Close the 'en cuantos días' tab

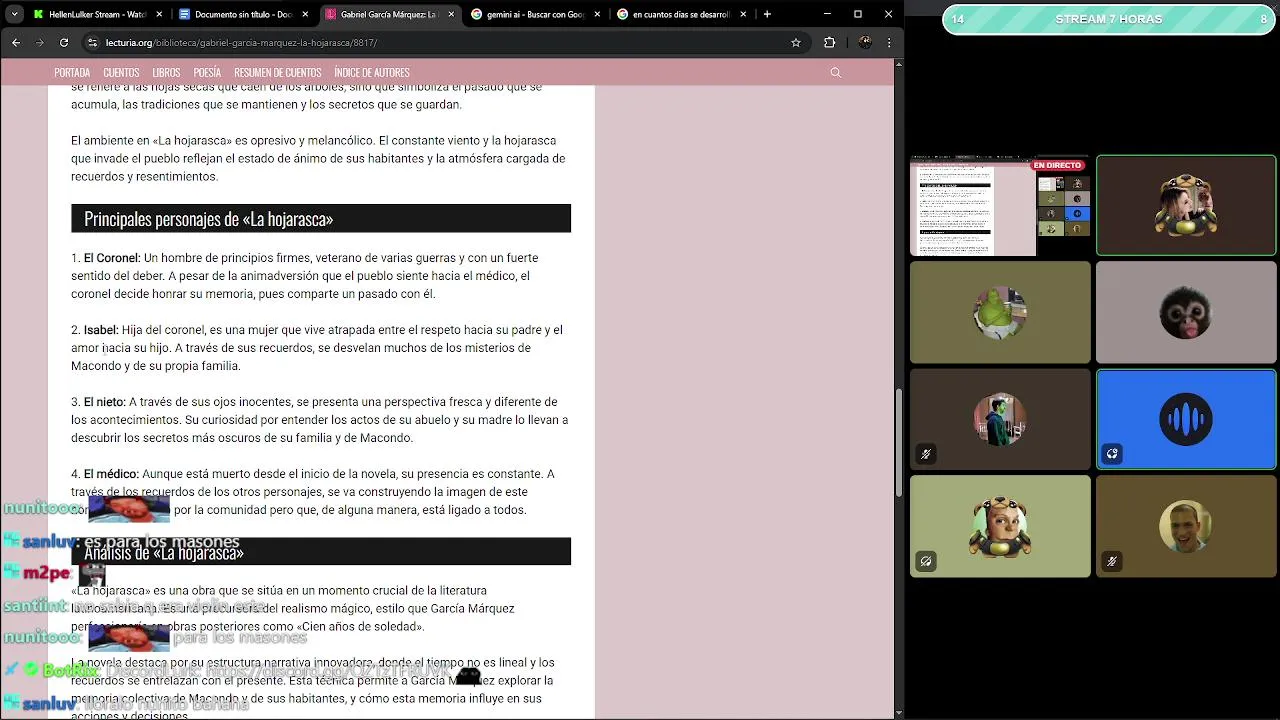(743, 14)
